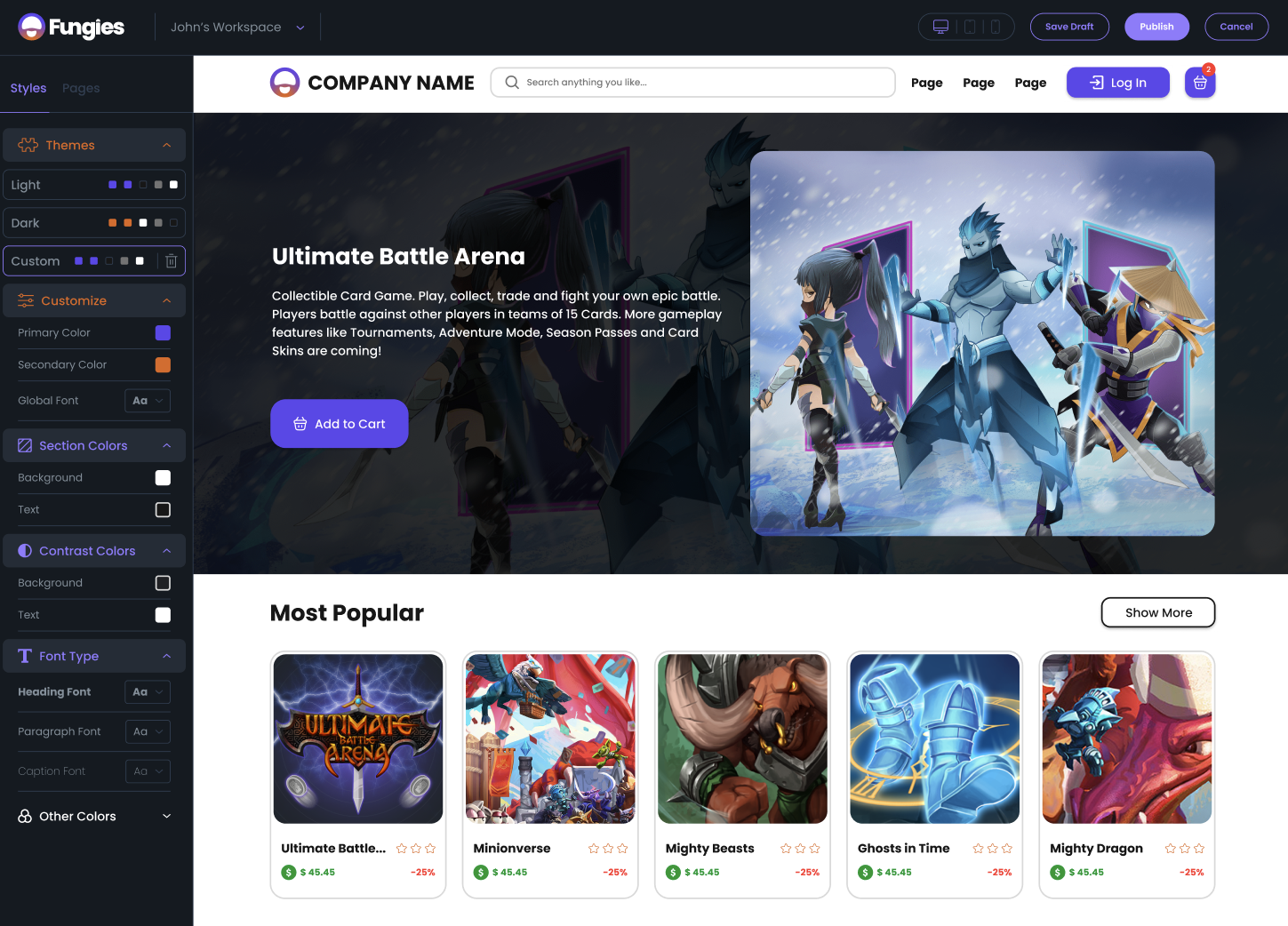Viewport: 1288px width, 926px height.
Task: Expand the Other Colors section
Action: click(x=94, y=816)
